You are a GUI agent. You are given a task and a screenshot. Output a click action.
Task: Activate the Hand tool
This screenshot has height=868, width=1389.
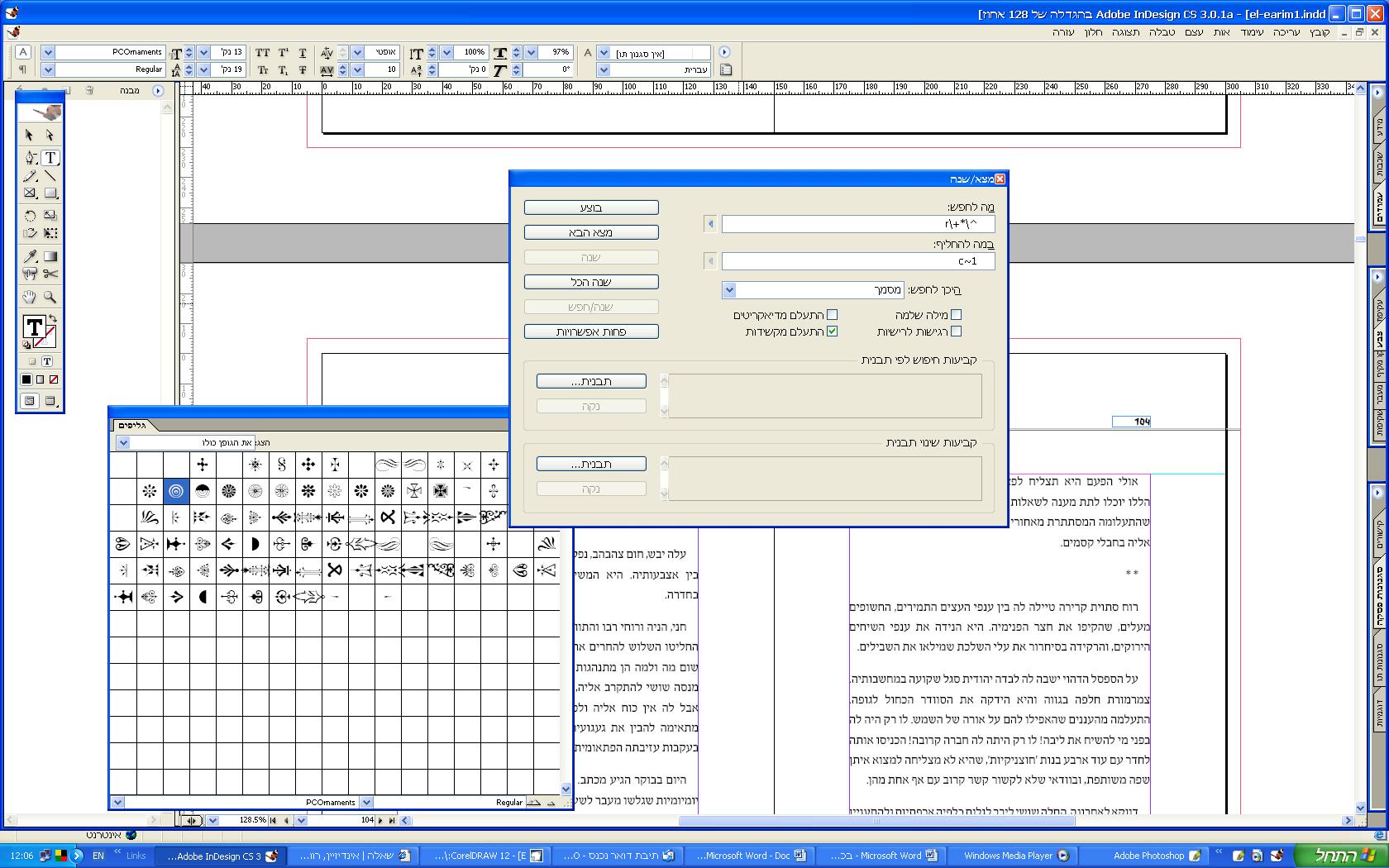(x=30, y=297)
